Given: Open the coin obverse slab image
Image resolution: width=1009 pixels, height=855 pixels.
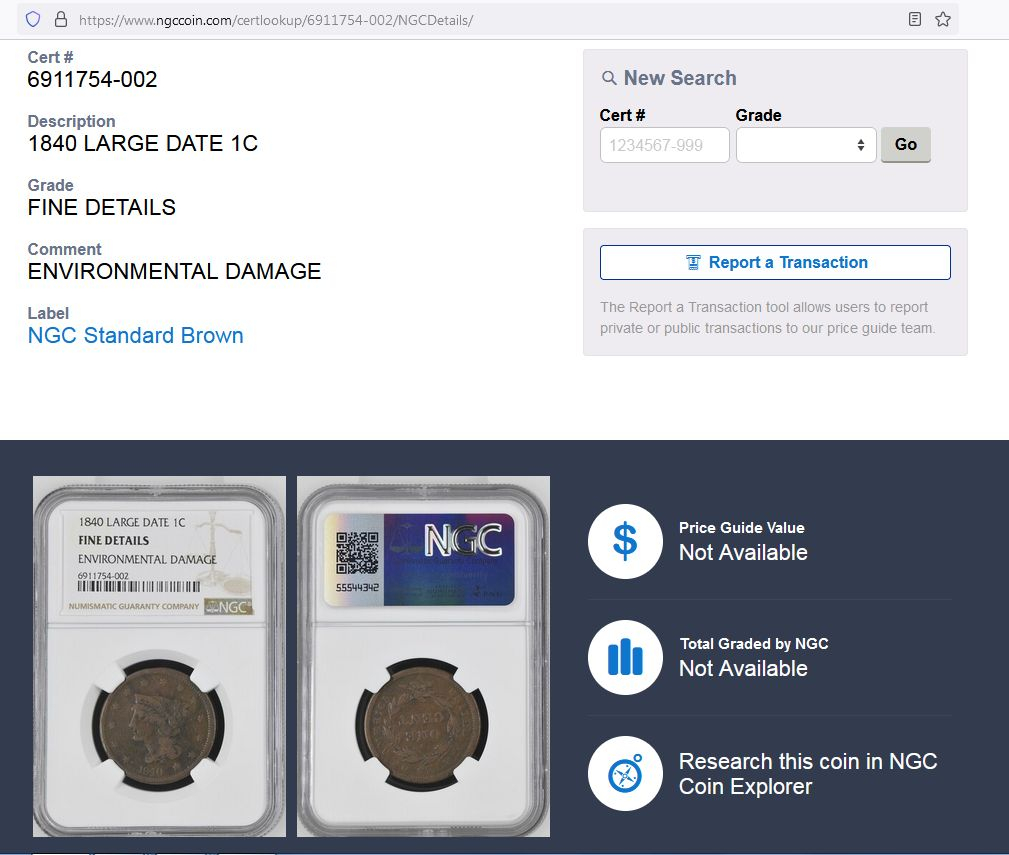Looking at the screenshot, I should [160, 656].
